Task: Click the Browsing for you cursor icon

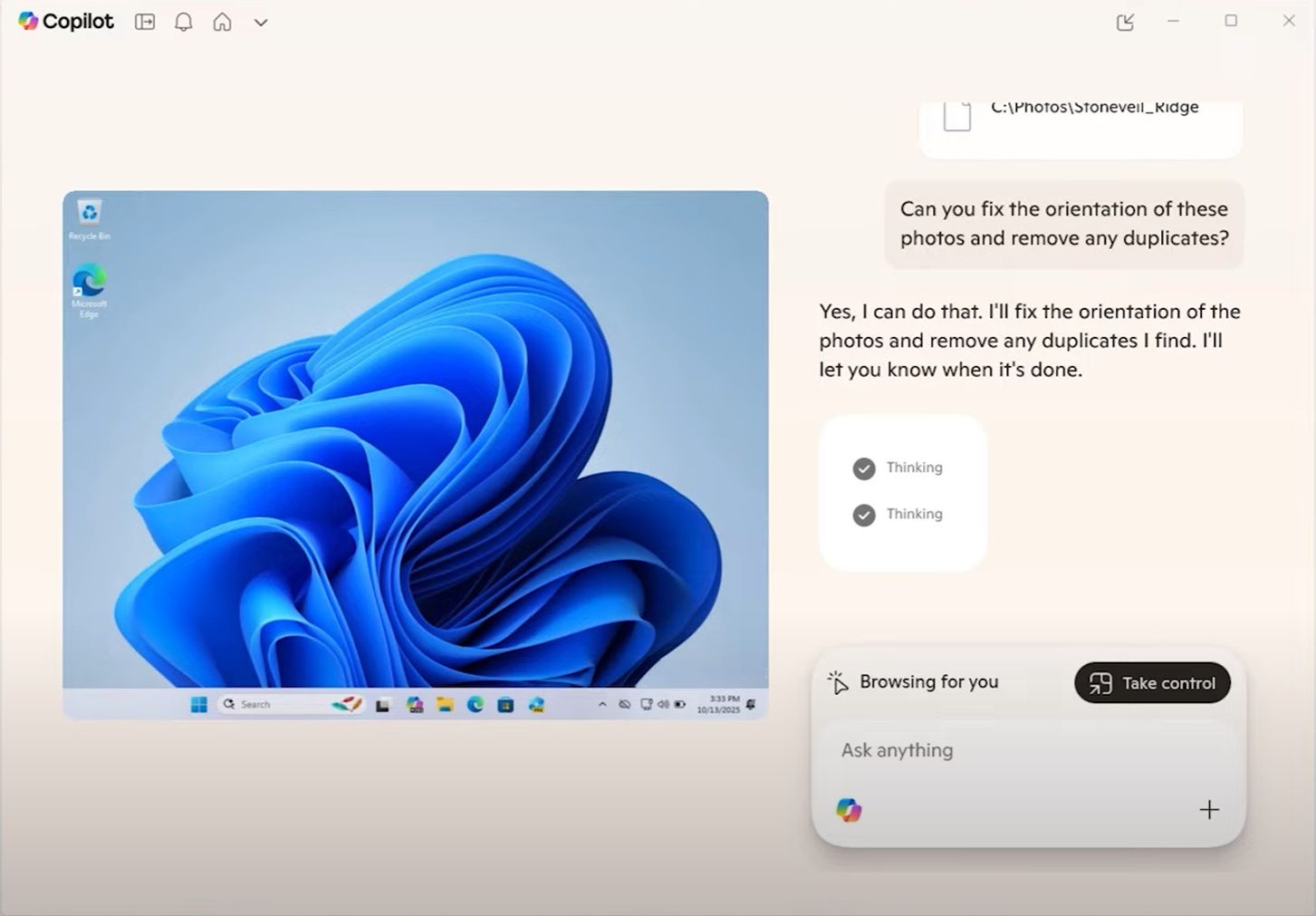Action: click(838, 682)
